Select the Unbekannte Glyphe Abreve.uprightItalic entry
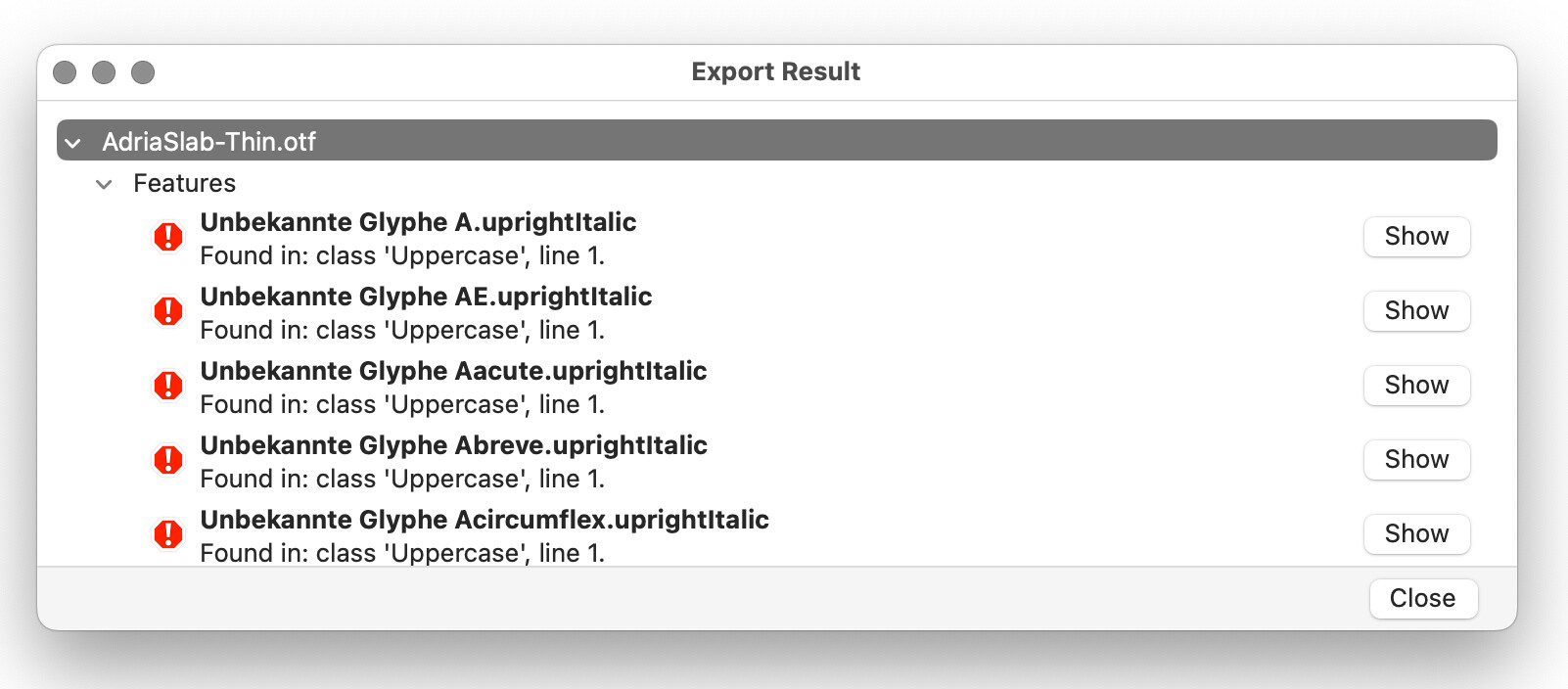 pos(453,446)
